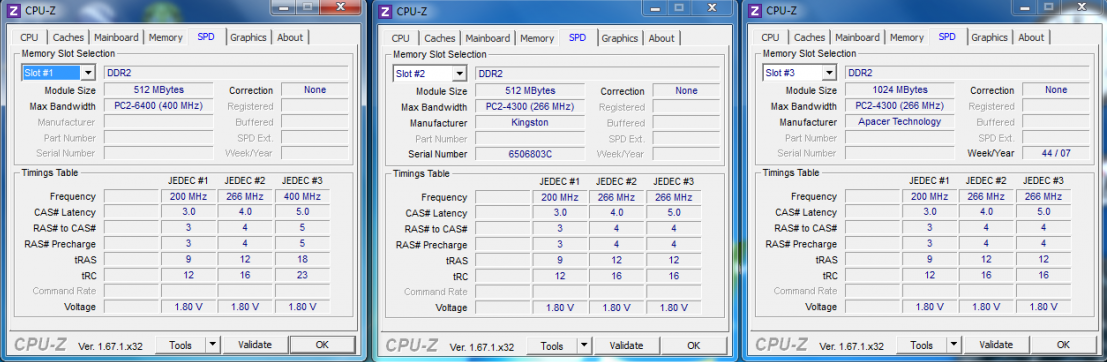Switch to CPU tab in first window
The image size is (1107, 362).
[30, 37]
